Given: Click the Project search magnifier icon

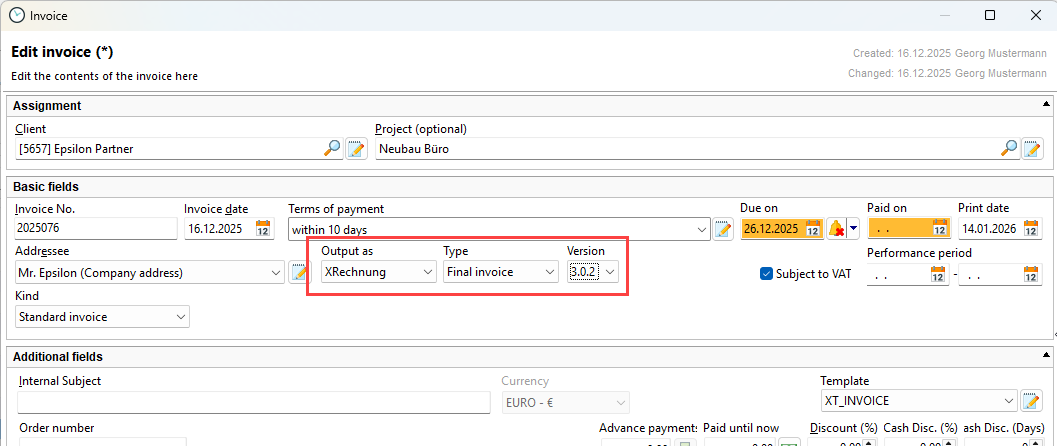Looking at the screenshot, I should pos(1009,149).
